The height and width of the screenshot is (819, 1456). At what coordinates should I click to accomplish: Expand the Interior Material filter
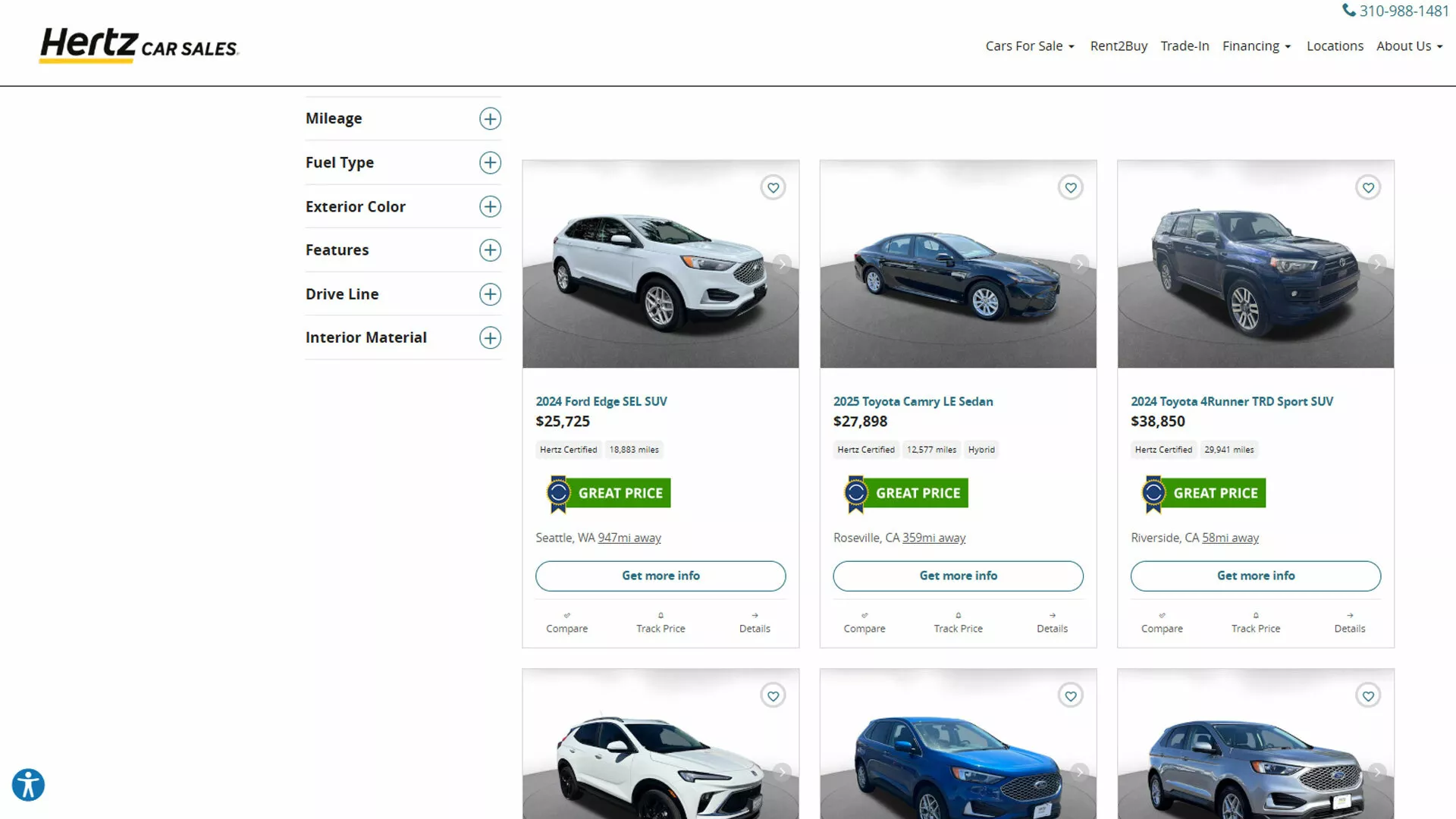pos(490,337)
